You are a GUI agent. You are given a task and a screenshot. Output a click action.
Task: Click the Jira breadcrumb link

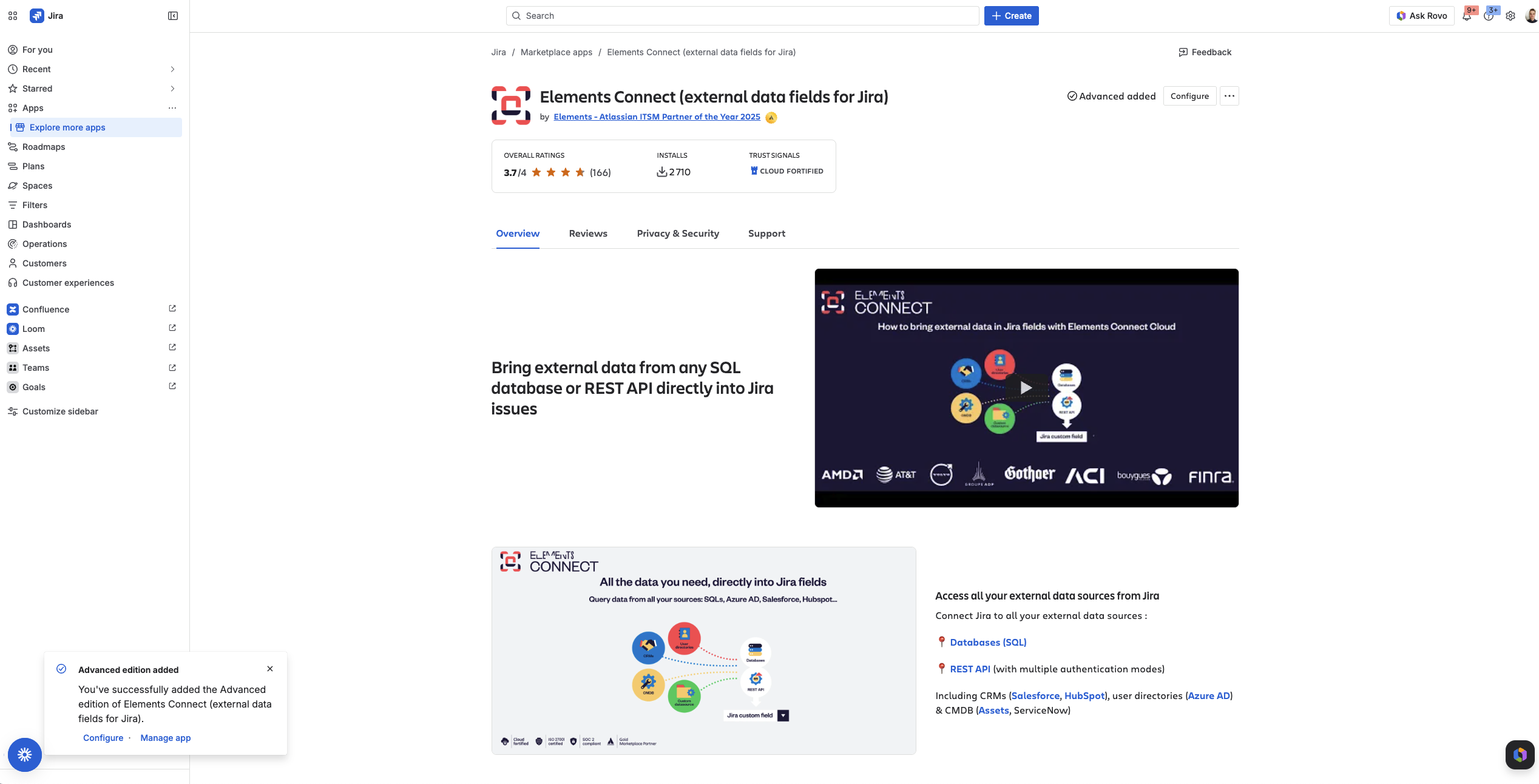pos(498,52)
